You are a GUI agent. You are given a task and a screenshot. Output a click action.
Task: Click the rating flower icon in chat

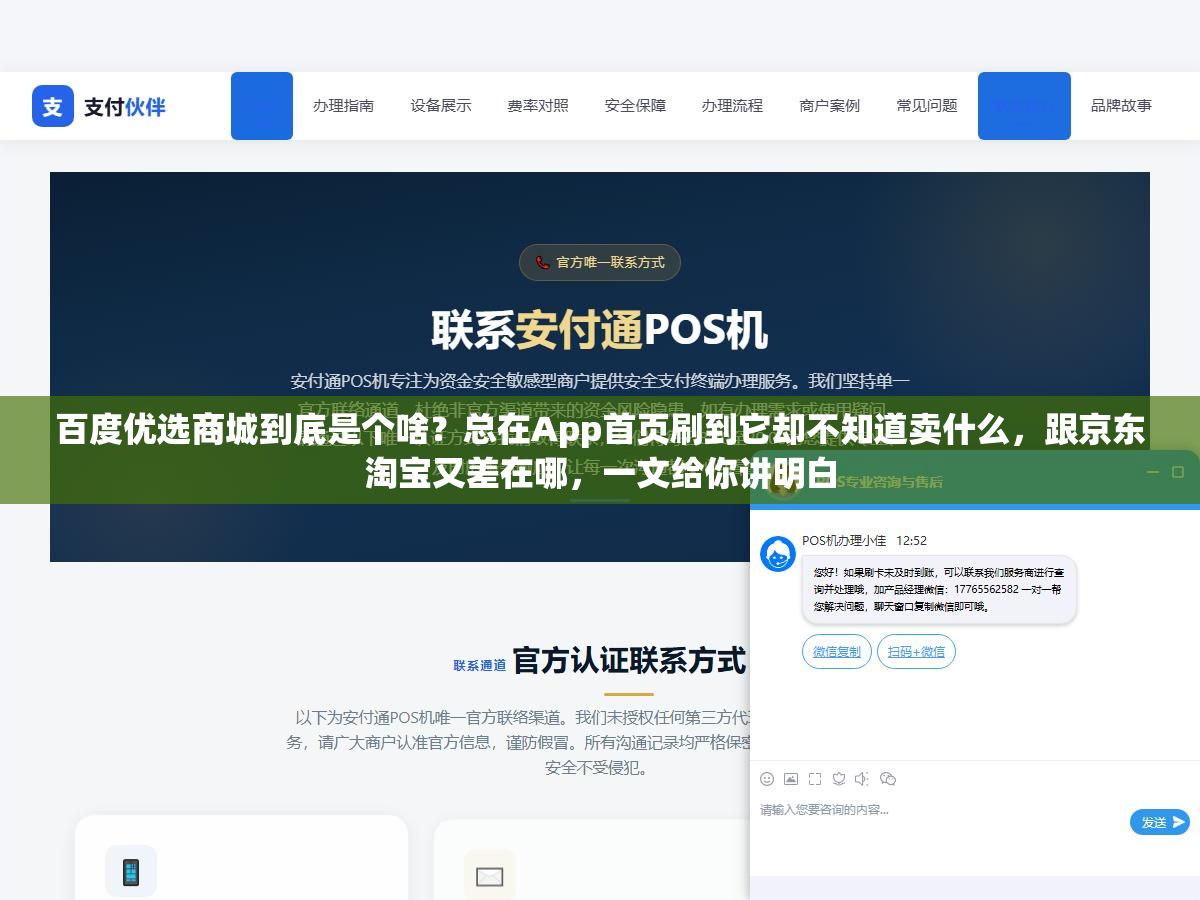point(839,779)
